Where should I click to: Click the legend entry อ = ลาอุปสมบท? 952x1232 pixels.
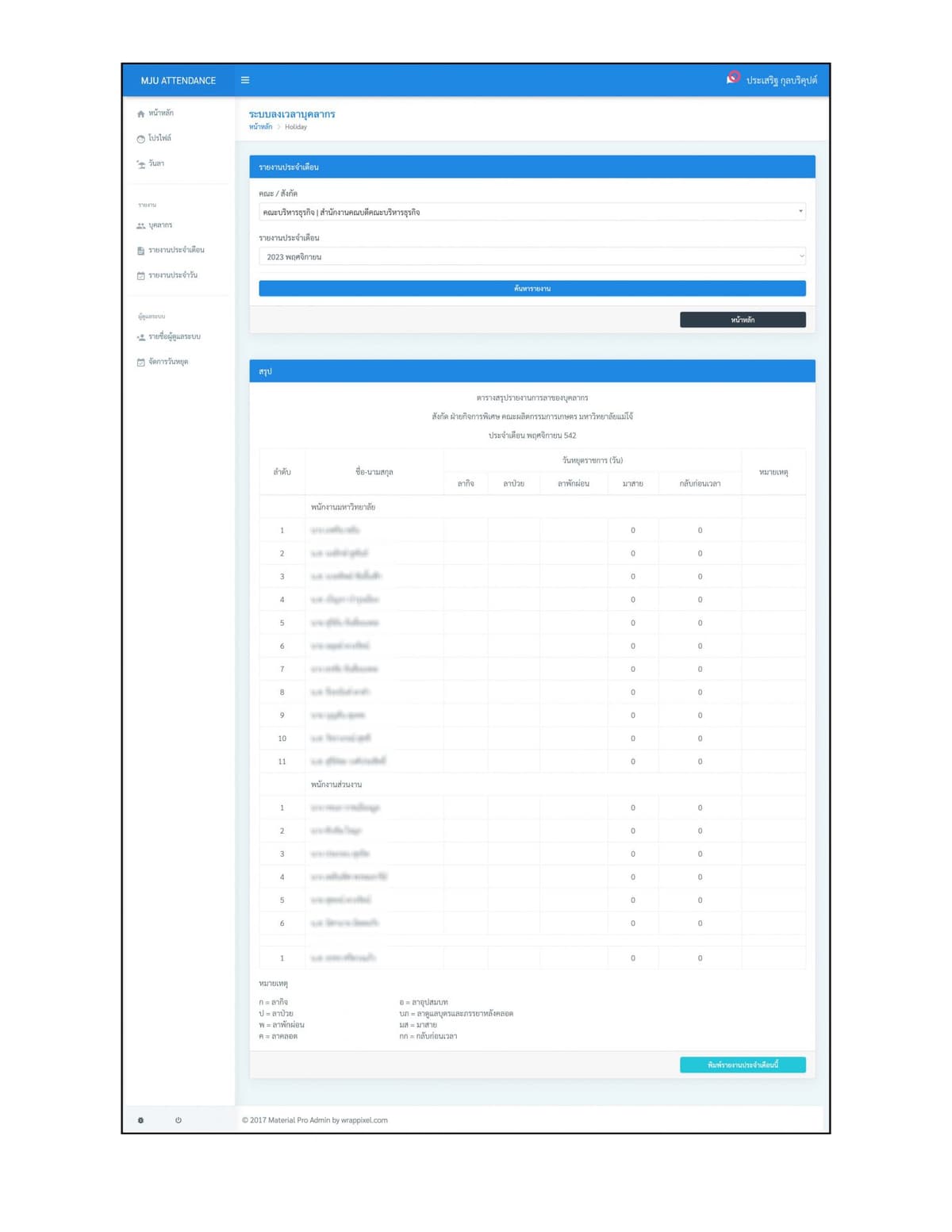point(424,1002)
